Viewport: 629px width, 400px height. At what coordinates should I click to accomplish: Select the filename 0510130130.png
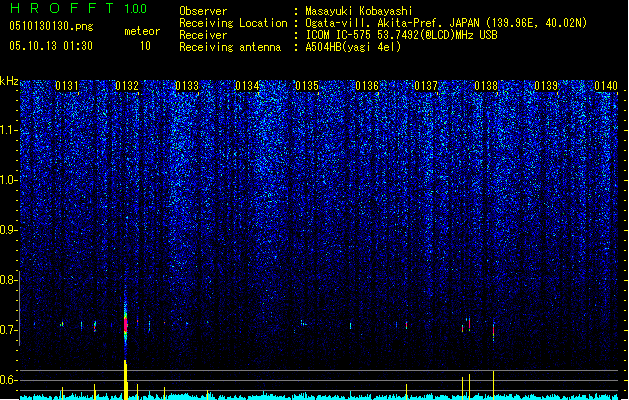coord(51,27)
